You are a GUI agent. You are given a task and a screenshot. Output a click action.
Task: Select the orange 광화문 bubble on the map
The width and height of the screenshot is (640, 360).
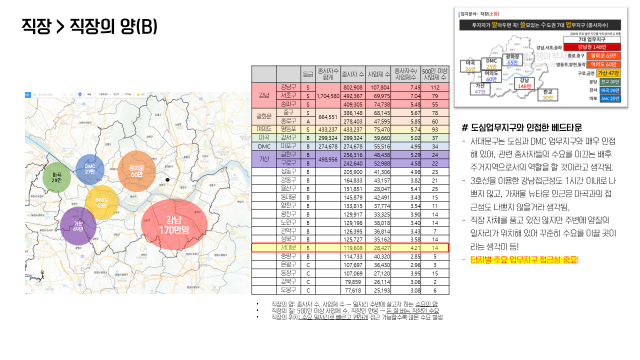click(x=137, y=171)
